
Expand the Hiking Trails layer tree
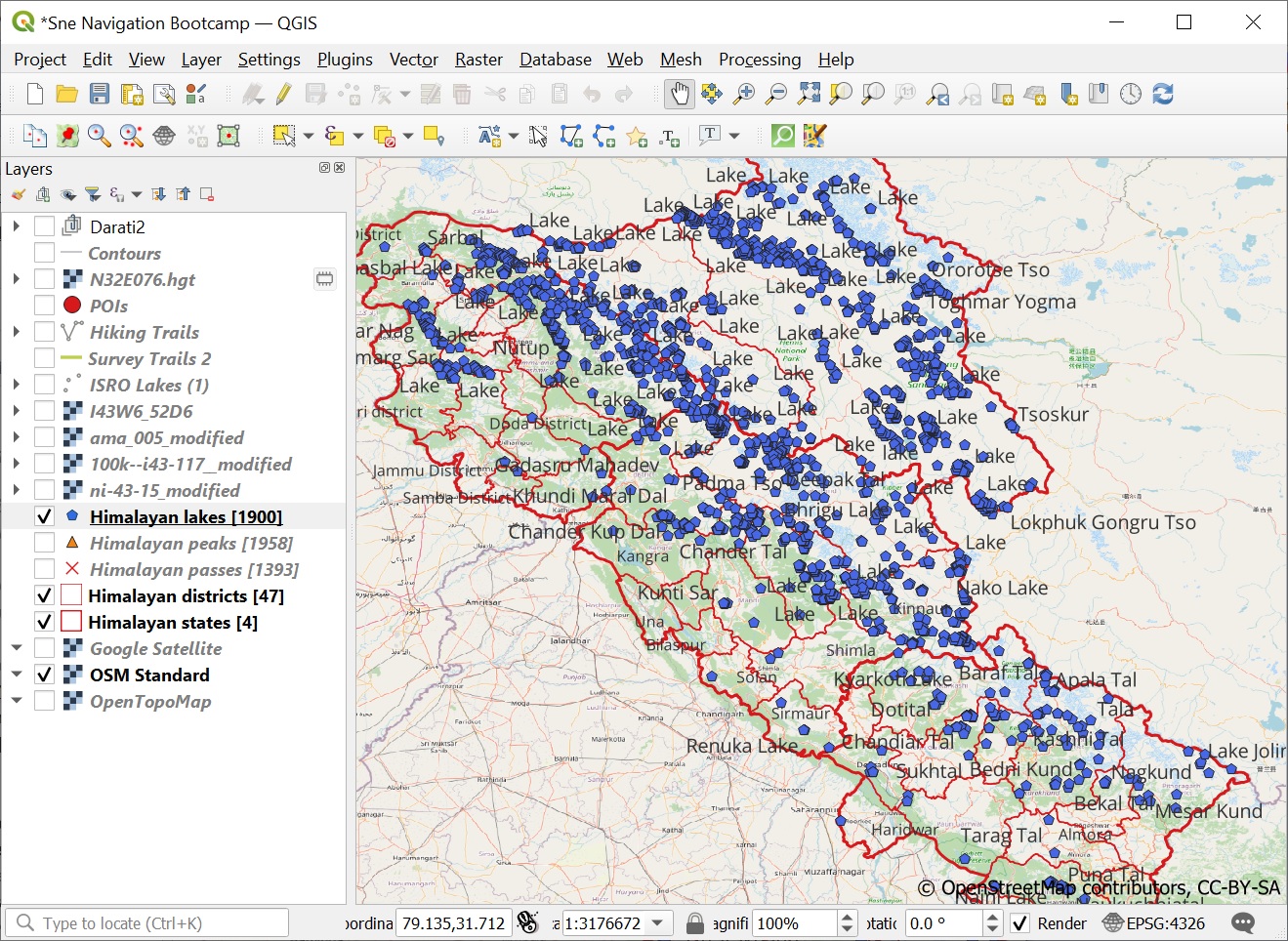[17, 332]
